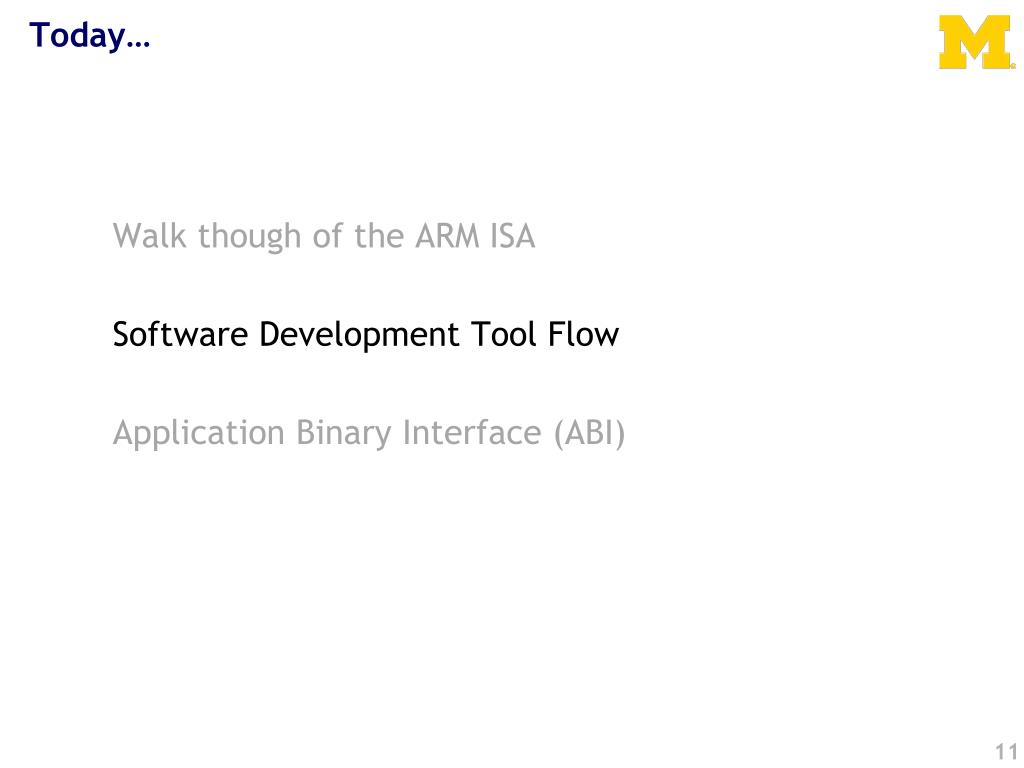Image resolution: width=1024 pixels, height=768 pixels.
Task: Select the "Walk though of the ARM ISA" line
Action: coord(324,236)
